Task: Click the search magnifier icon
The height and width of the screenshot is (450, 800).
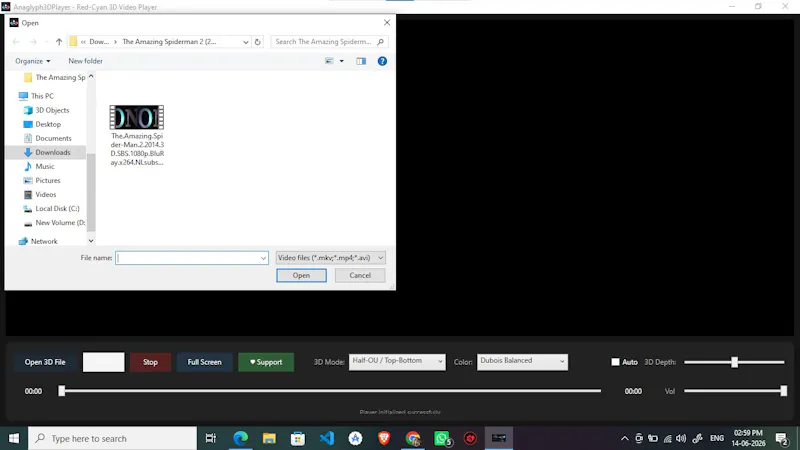Action: coord(380,42)
